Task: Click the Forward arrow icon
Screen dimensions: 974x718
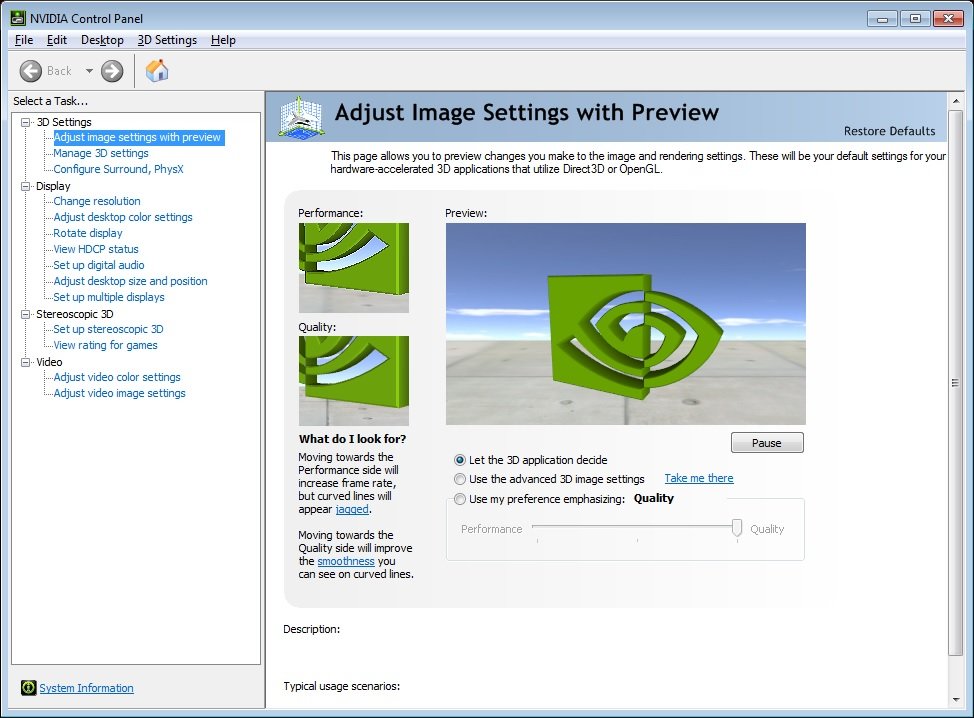Action: [112, 71]
